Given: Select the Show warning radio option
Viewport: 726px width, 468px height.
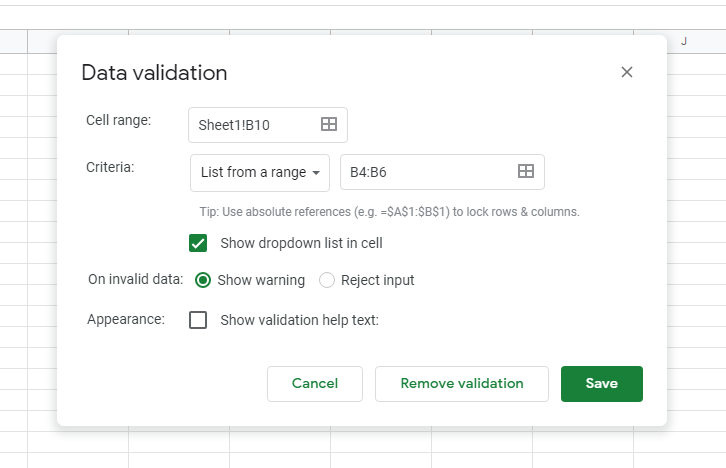Looking at the screenshot, I should (x=203, y=280).
